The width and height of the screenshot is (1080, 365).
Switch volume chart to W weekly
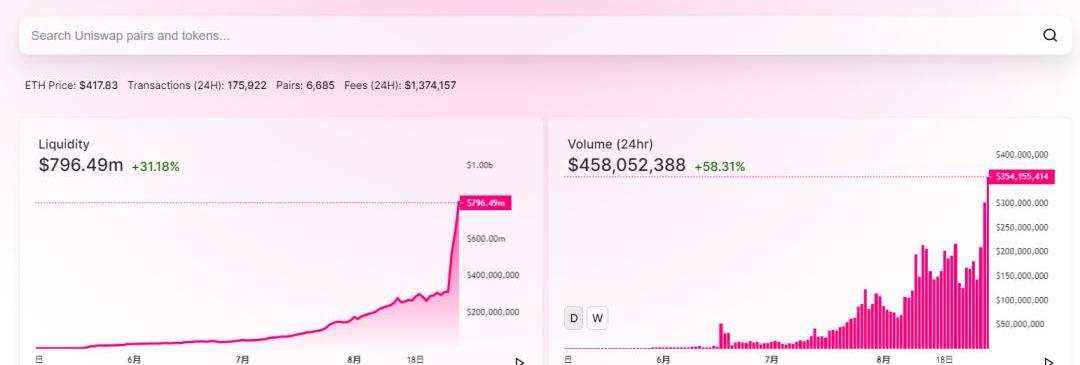point(597,318)
